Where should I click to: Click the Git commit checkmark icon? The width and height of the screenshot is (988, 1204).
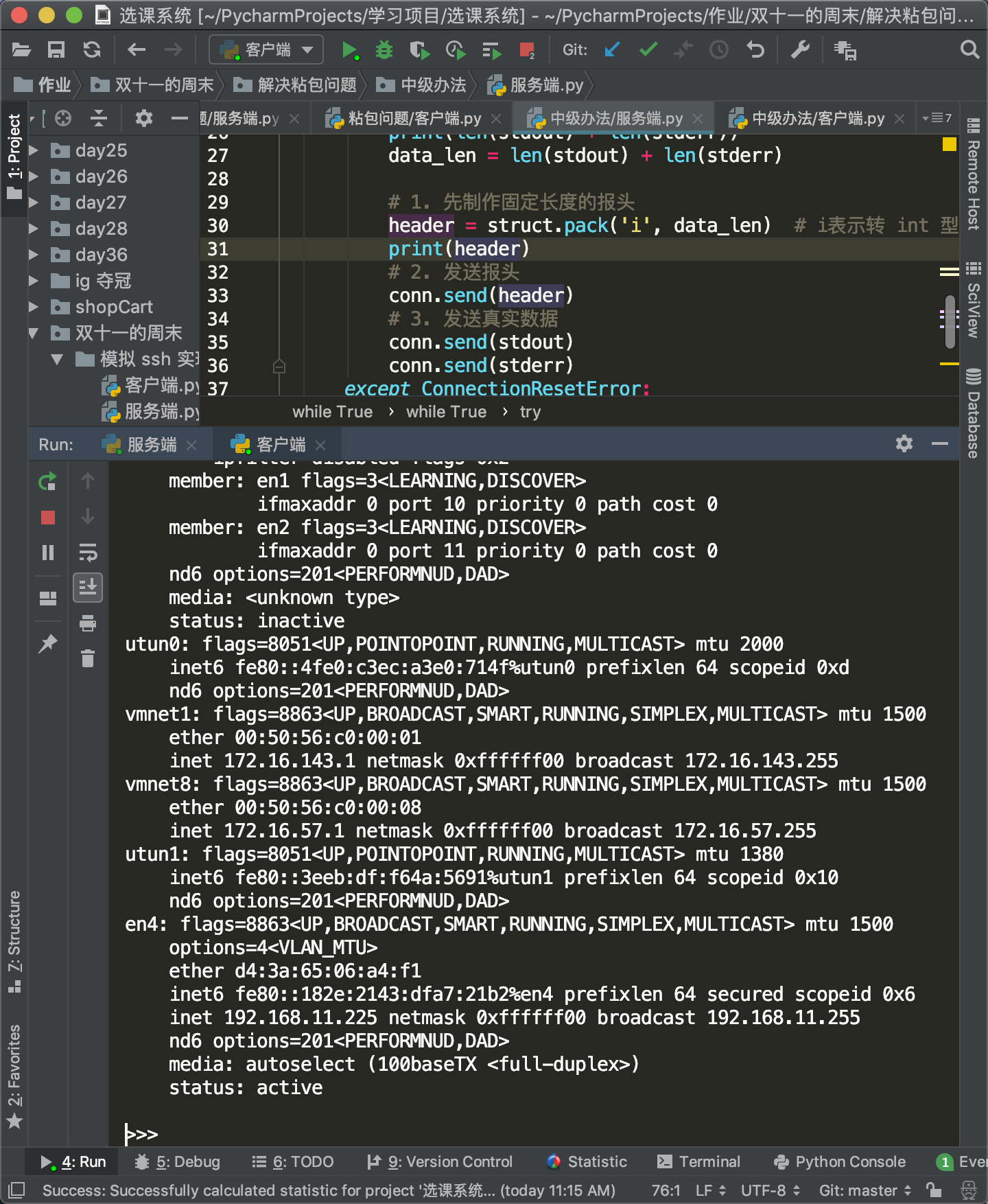pyautogui.click(x=648, y=50)
